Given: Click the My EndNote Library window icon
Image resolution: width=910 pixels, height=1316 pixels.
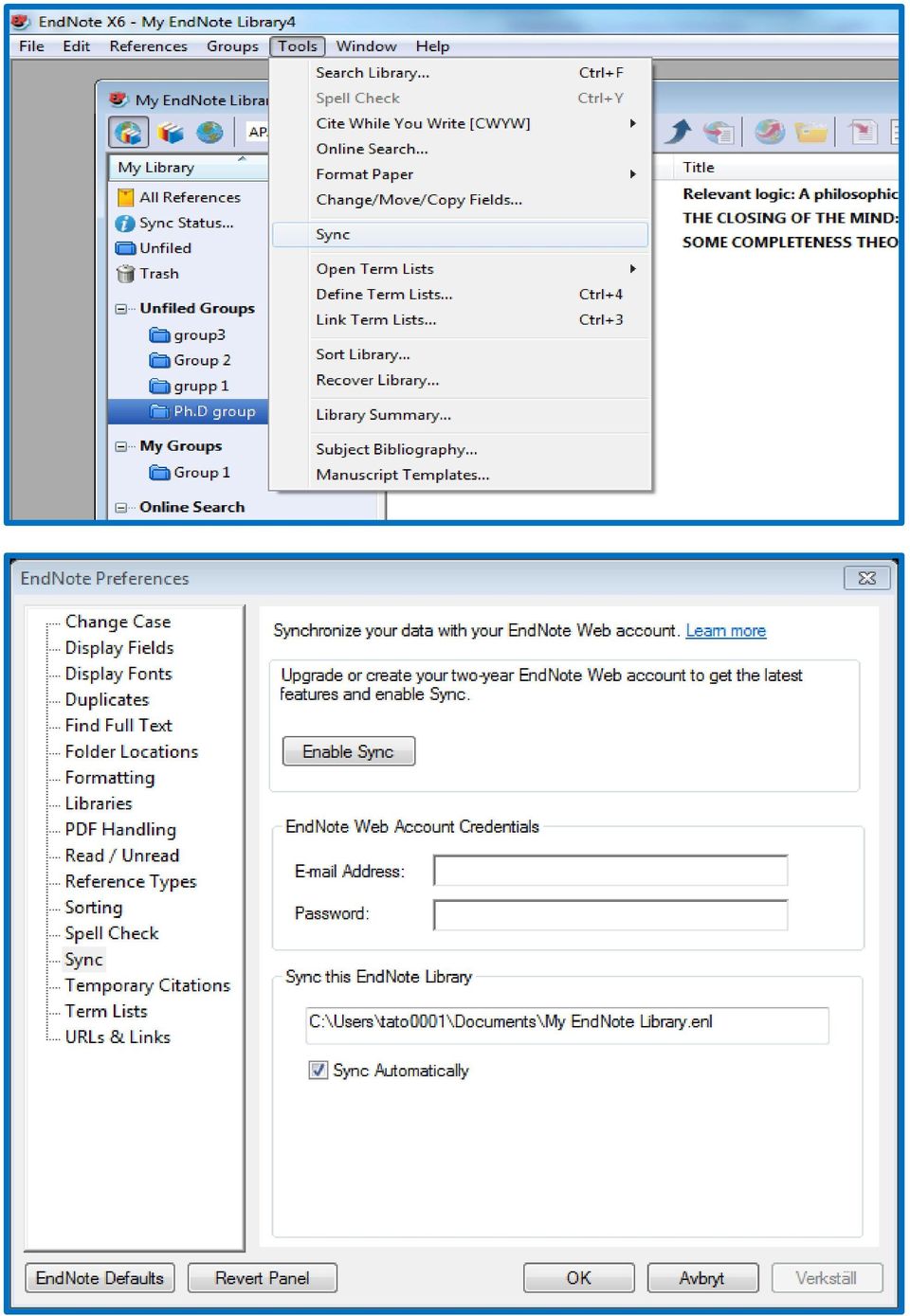Looking at the screenshot, I should tap(118, 99).
